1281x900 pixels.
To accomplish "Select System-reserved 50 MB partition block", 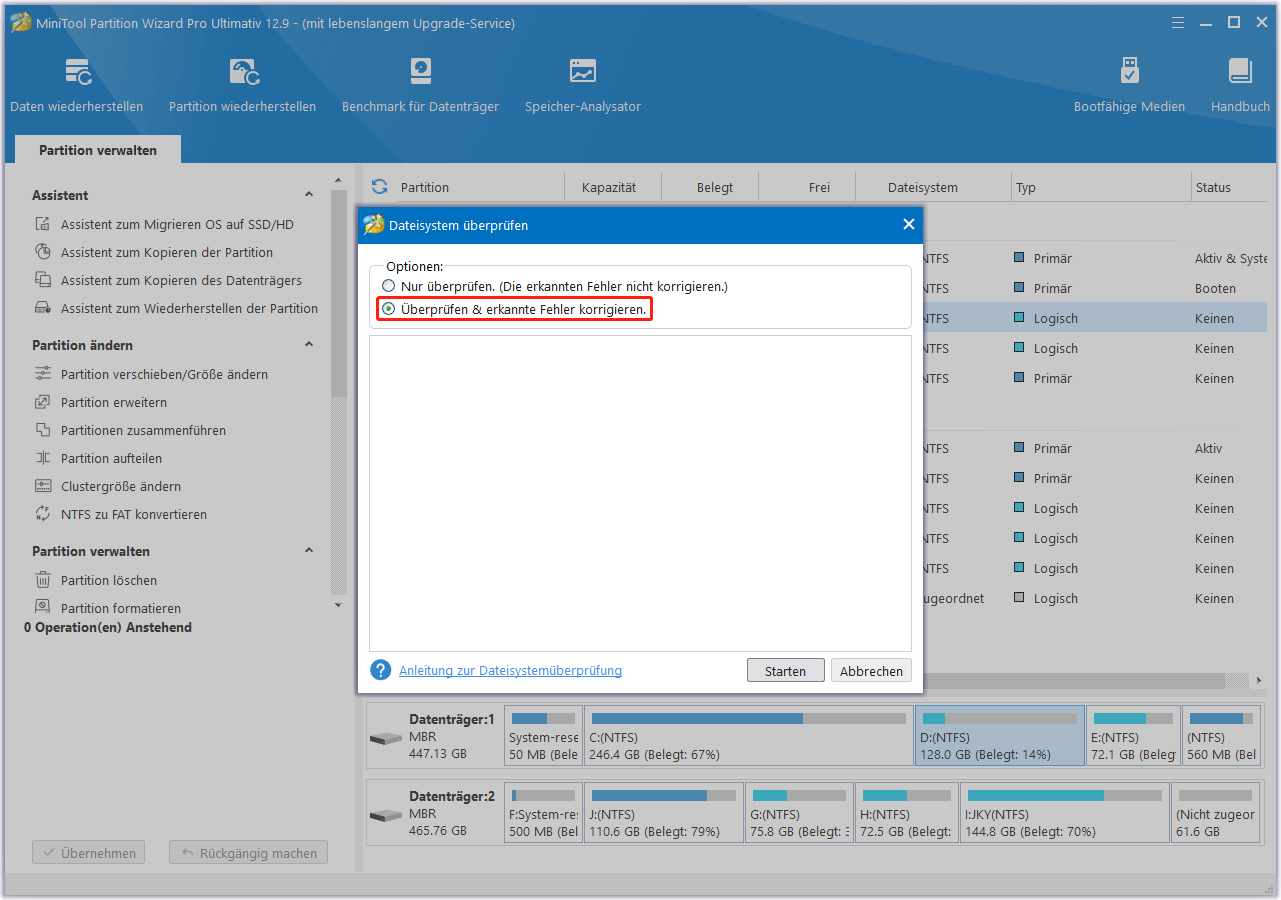I will pyautogui.click(x=543, y=736).
